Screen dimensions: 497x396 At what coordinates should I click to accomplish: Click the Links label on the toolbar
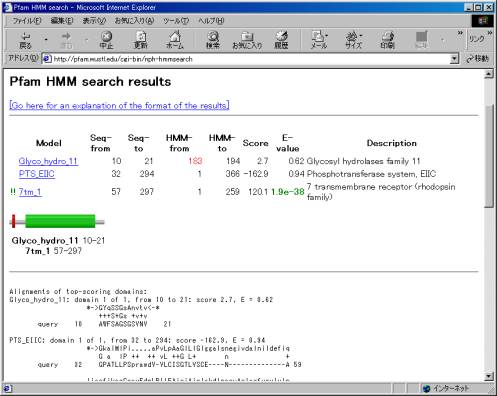(477, 39)
